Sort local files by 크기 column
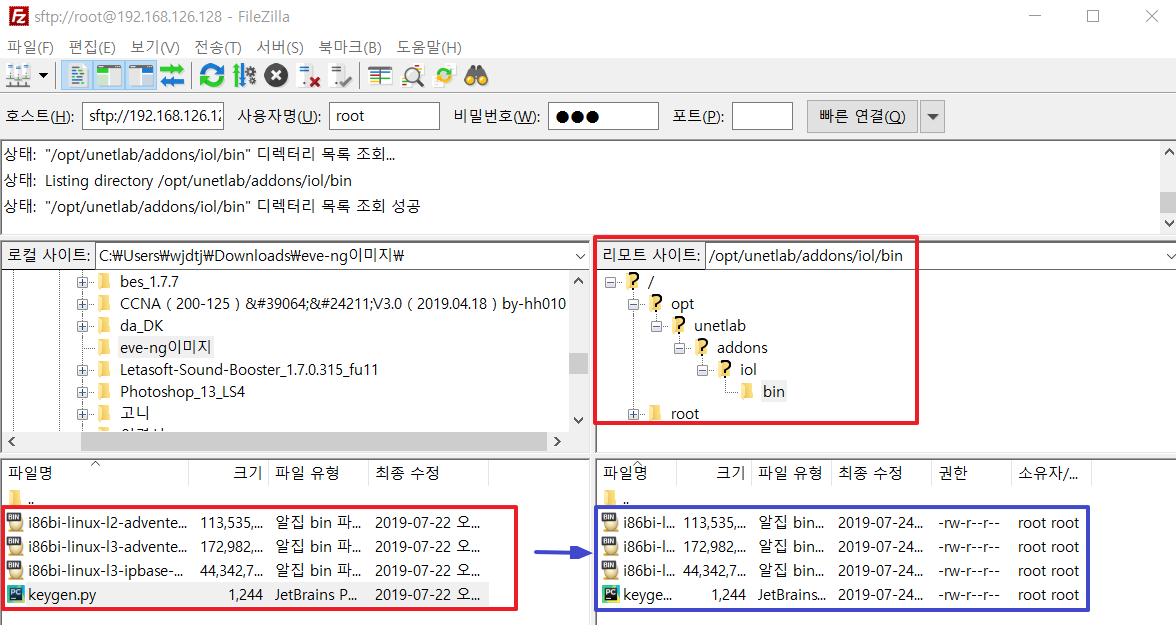The width and height of the screenshot is (1176, 625). click(228, 473)
